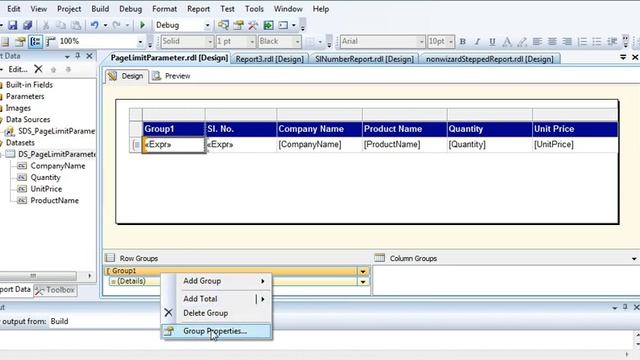Open the Toolbox icon with crossed tools
640x360 pixels.
point(253,25)
